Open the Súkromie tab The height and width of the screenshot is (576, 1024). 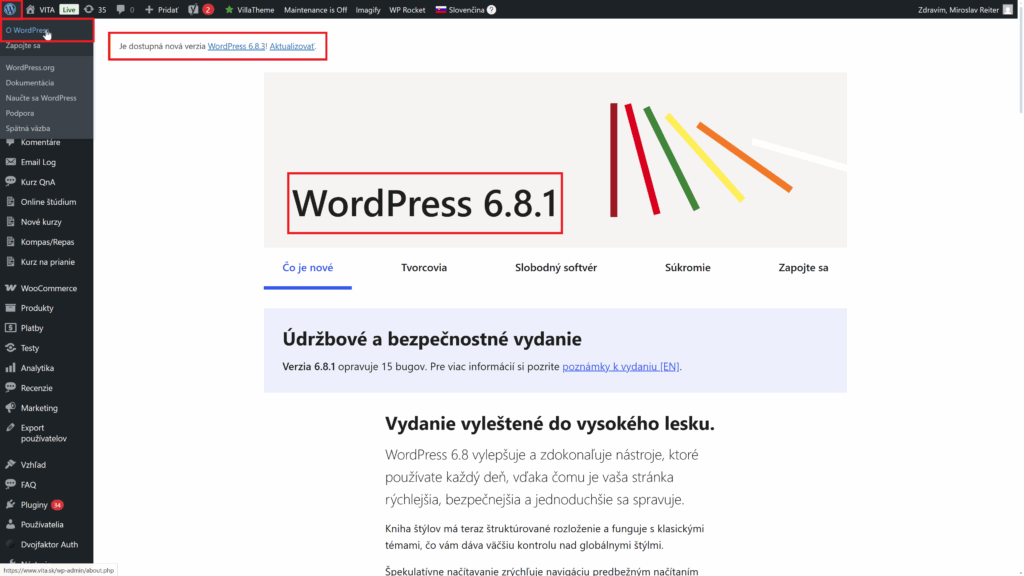coord(687,267)
